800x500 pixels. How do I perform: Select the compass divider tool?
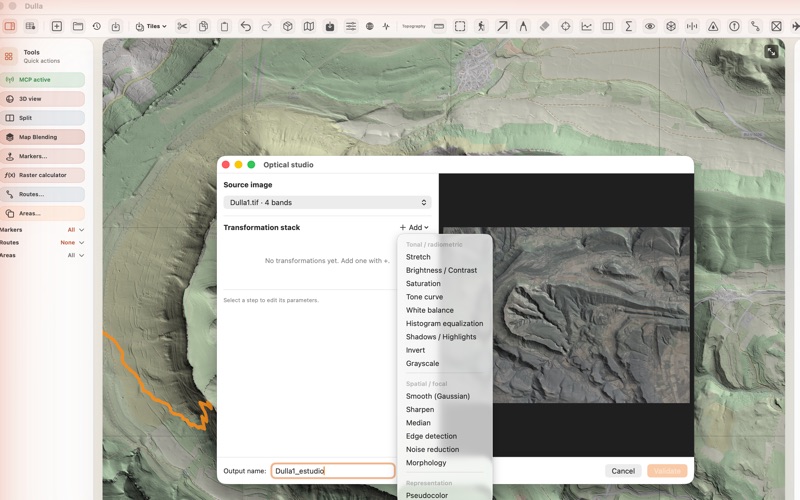coord(523,26)
